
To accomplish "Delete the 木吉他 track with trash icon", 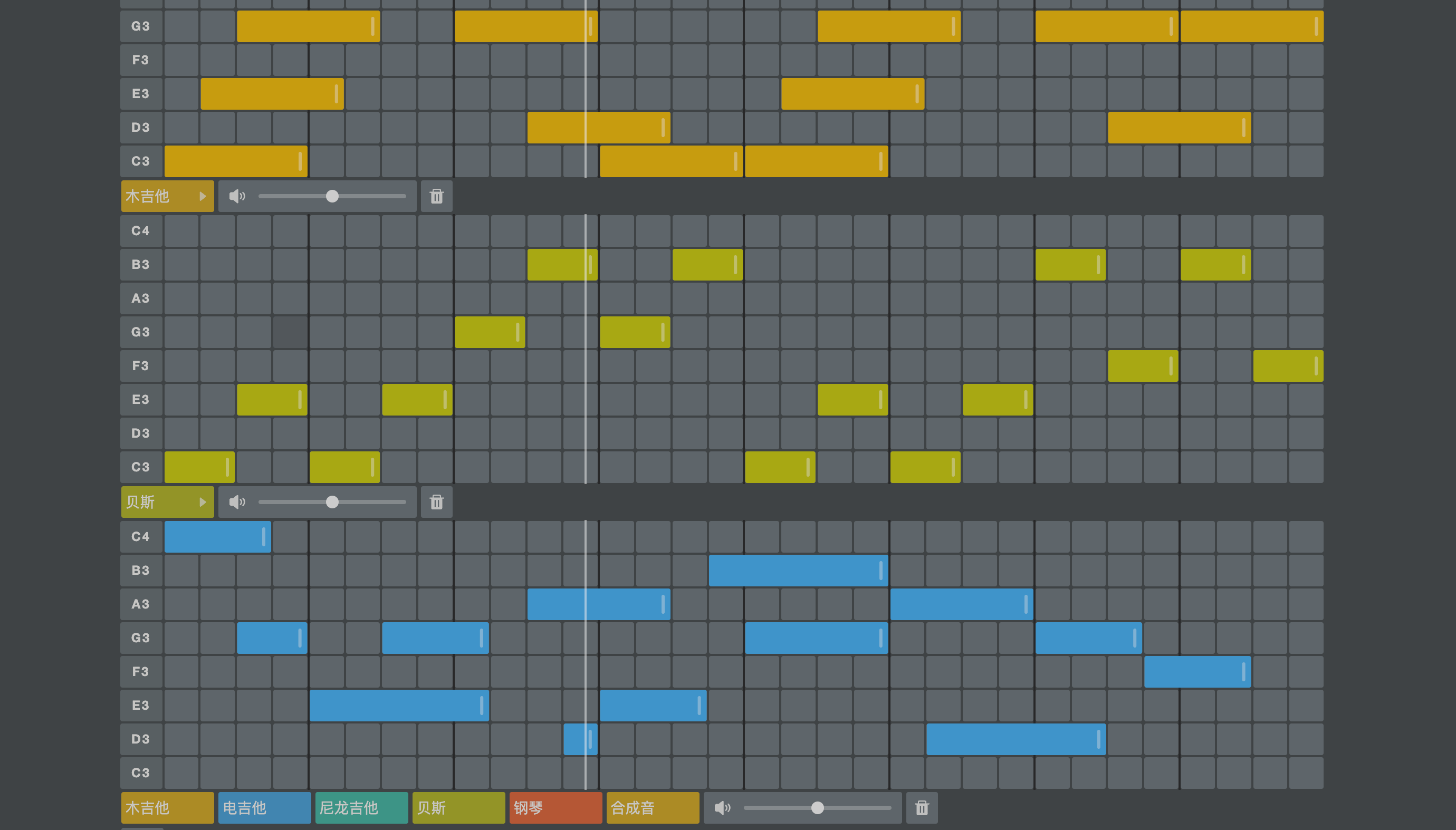I will click(x=436, y=196).
